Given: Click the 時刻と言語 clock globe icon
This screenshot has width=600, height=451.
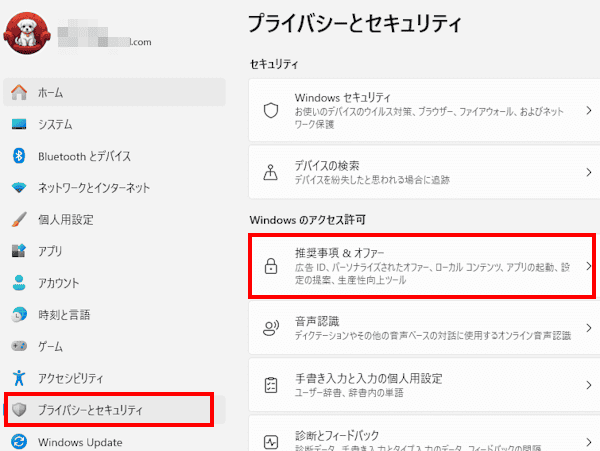Looking at the screenshot, I should tap(19, 314).
